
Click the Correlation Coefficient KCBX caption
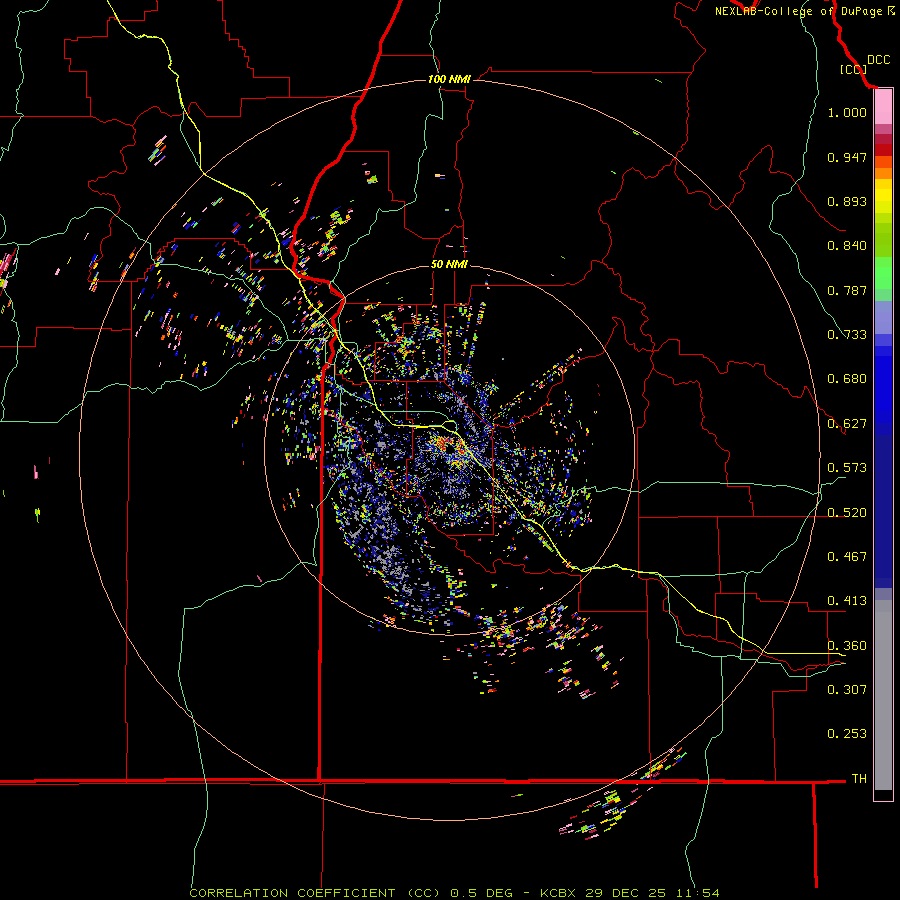tap(454, 893)
